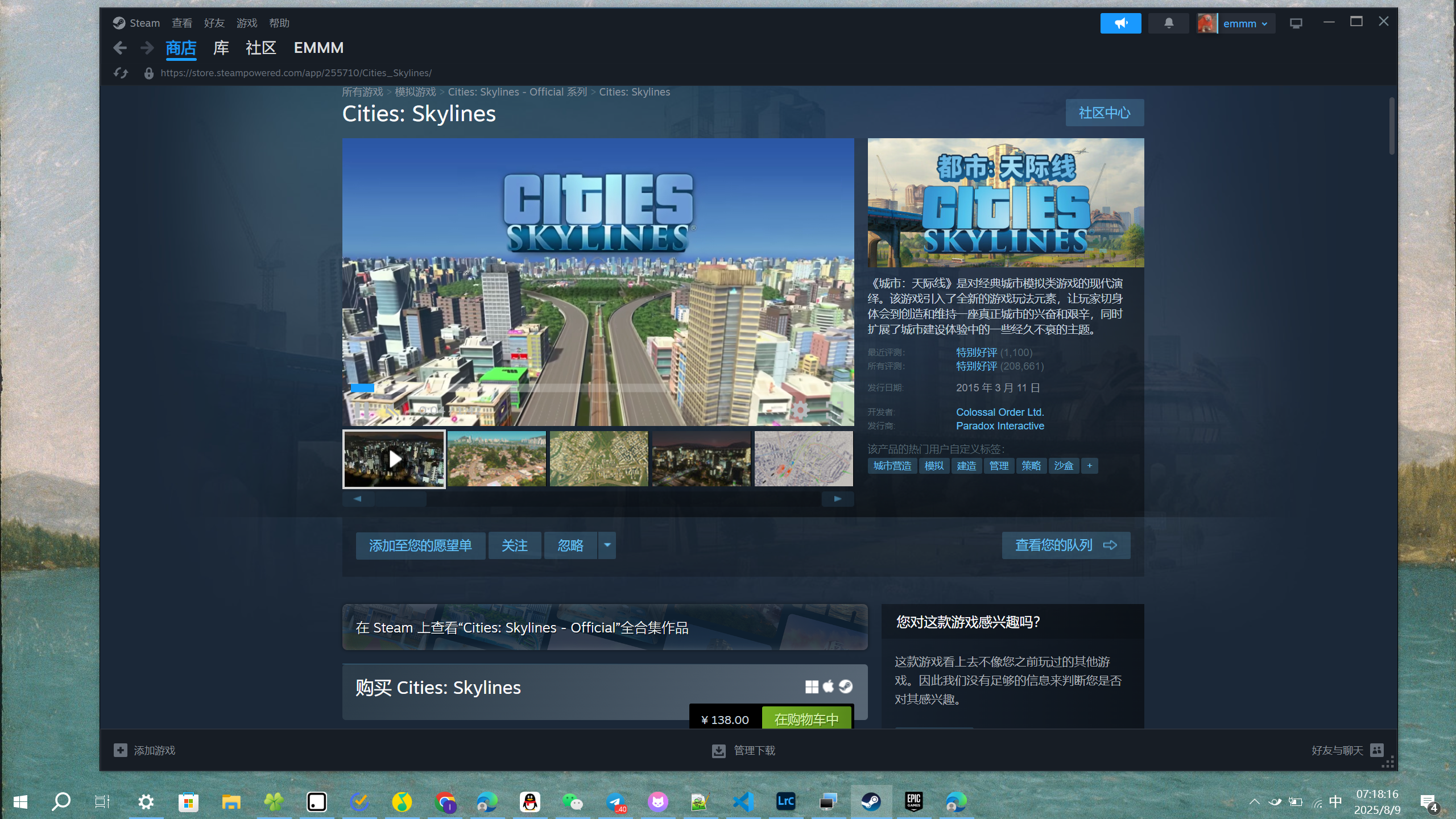The image size is (1456, 819).
Task: Open Visual Studio Code from taskbar
Action: click(743, 802)
